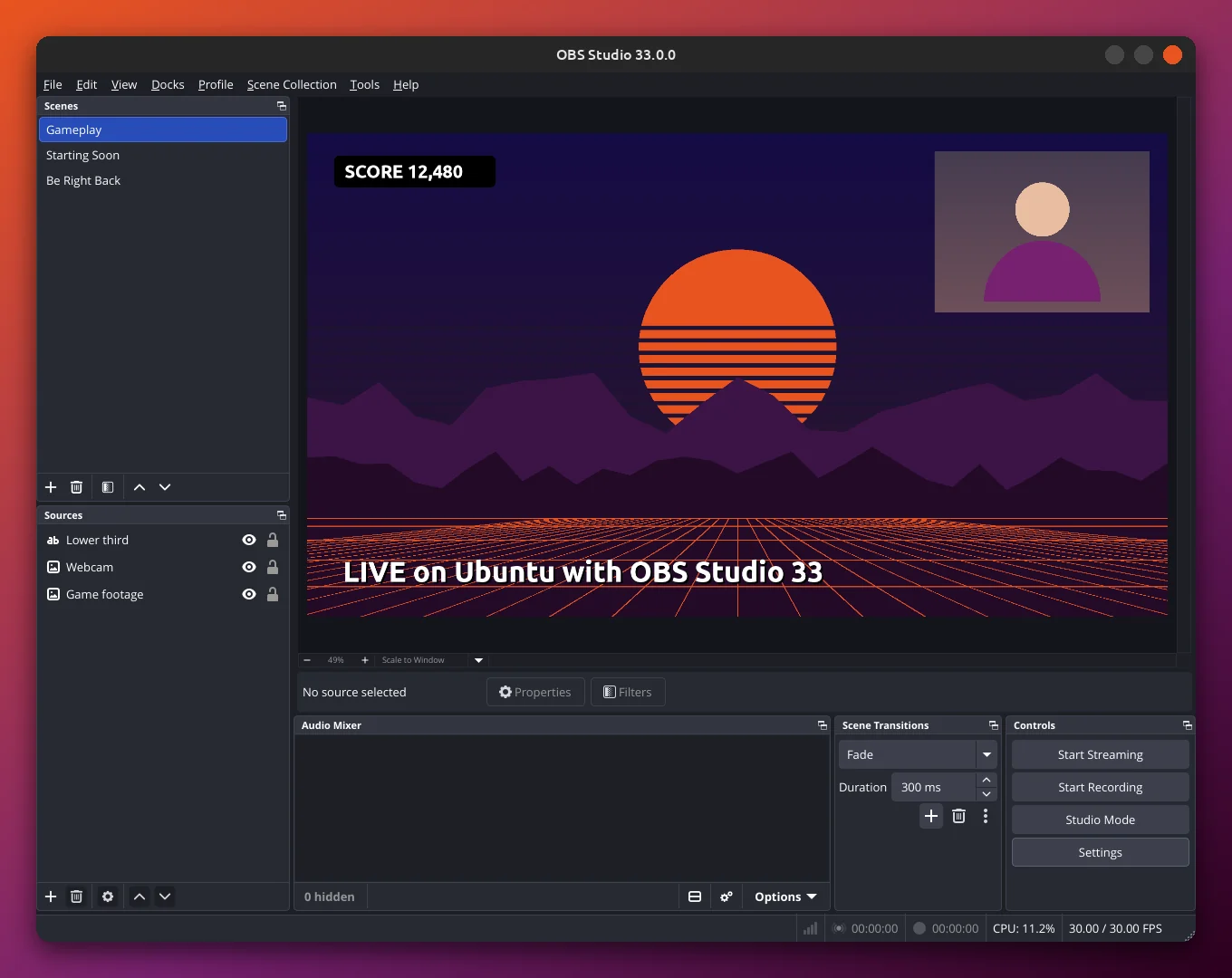The image size is (1232, 978).
Task: Open the File menu
Action: [53, 84]
